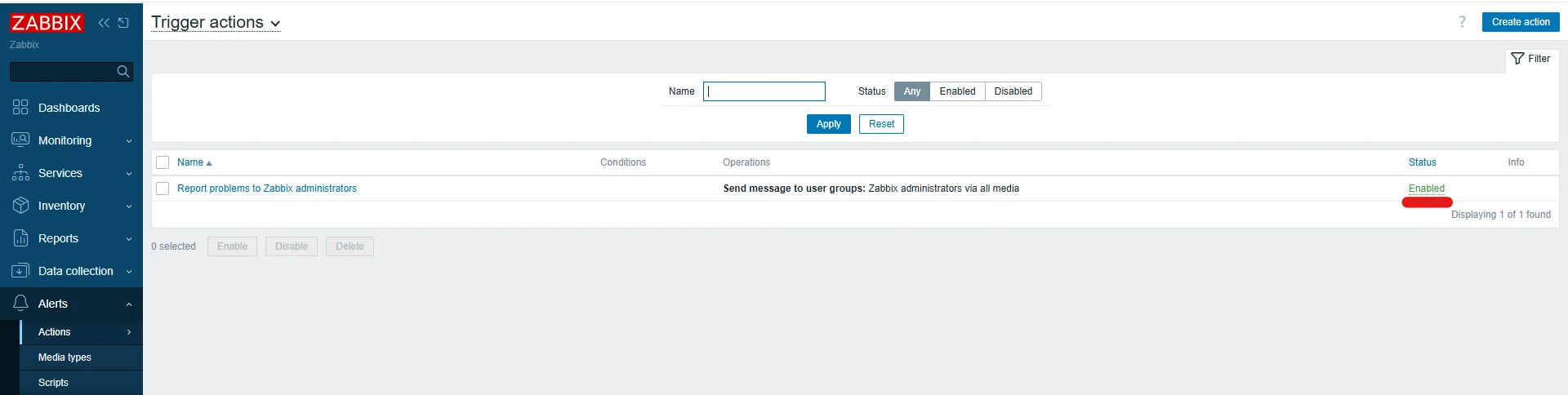Click the Create action button
1568x395 pixels.
point(1521,22)
